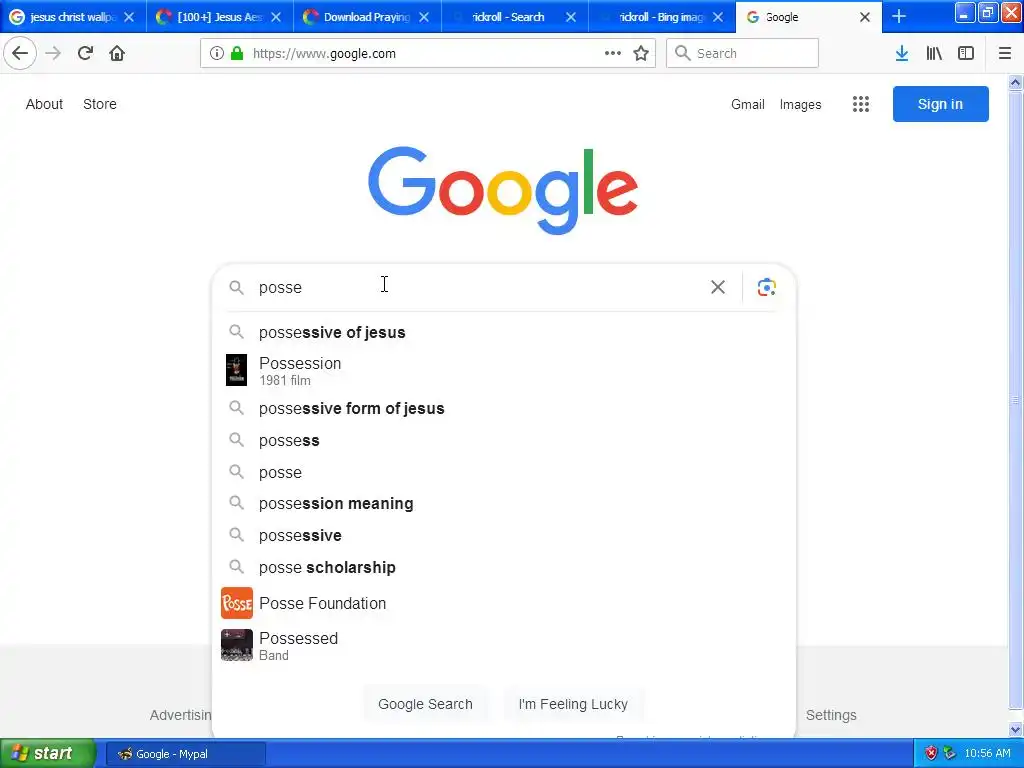Screen dimensions: 1024x768
Task: Click the red shield security tray icon
Action: (931, 754)
